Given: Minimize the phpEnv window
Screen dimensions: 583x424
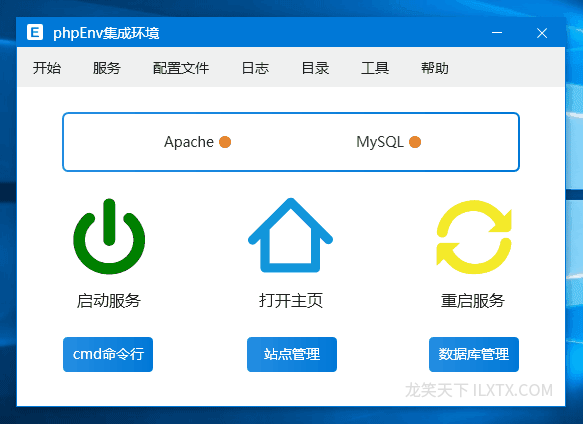Looking at the screenshot, I should pos(497,33).
